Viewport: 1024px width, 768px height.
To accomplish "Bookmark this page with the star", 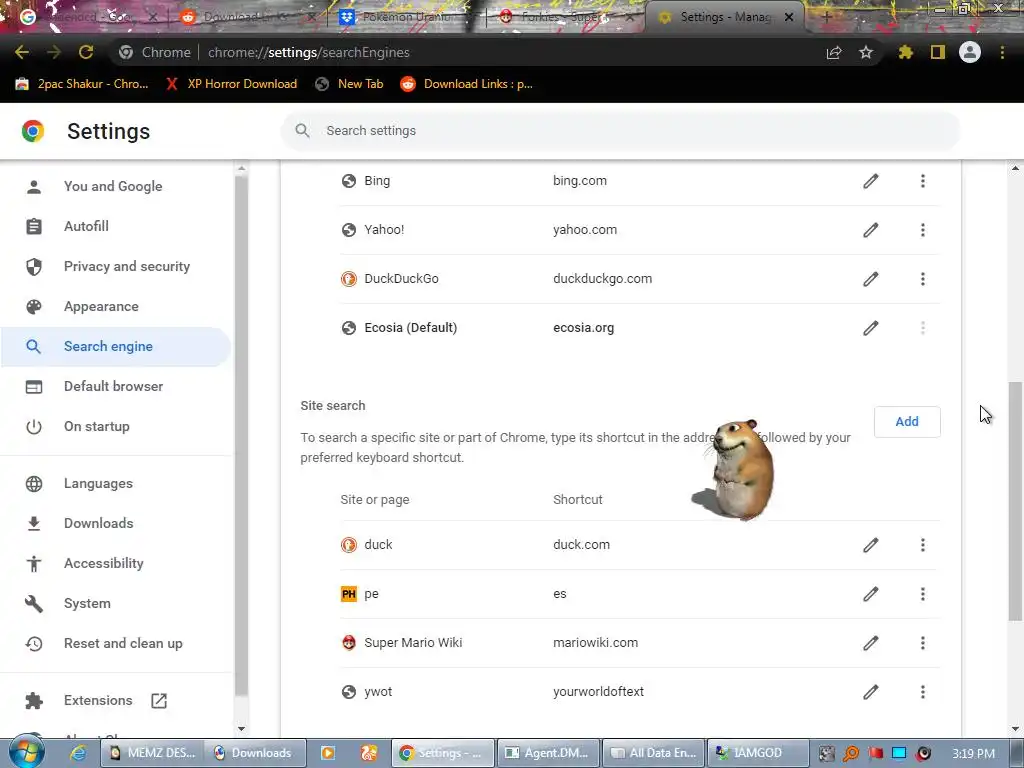I will tap(866, 52).
